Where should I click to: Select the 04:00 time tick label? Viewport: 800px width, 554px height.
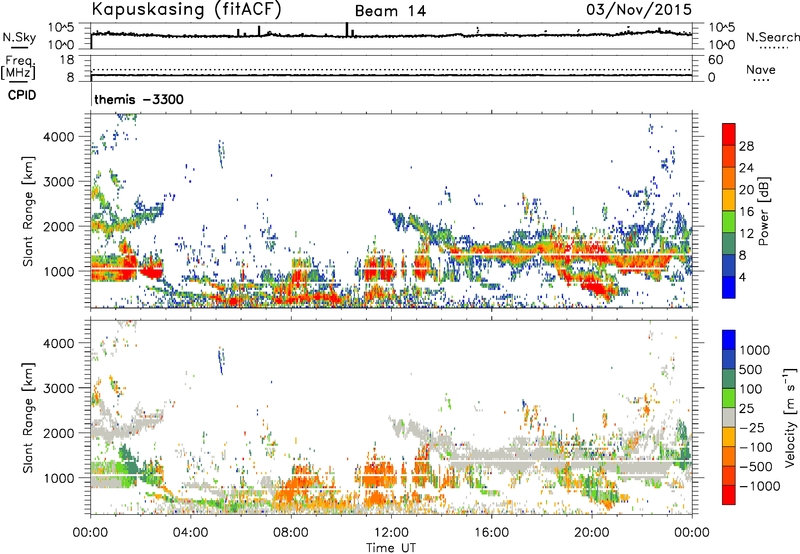(190, 533)
